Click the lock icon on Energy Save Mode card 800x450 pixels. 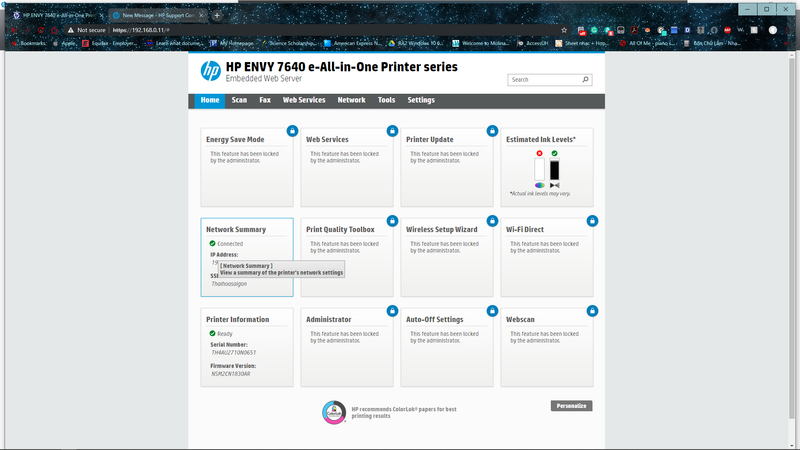(292, 131)
